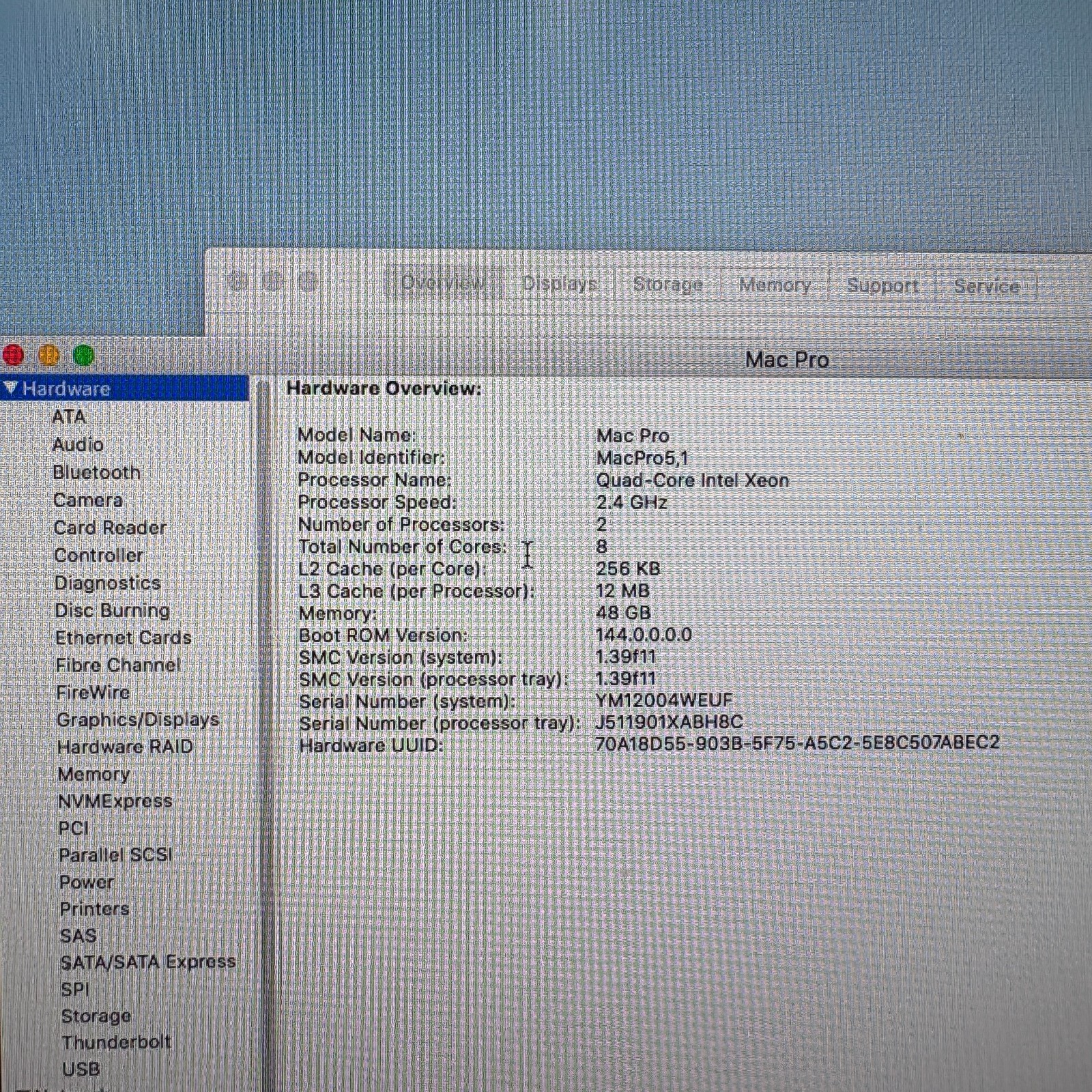Screen dimensions: 1092x1092
Task: Open the Service tab in About This Mac
Action: pyautogui.click(x=986, y=286)
